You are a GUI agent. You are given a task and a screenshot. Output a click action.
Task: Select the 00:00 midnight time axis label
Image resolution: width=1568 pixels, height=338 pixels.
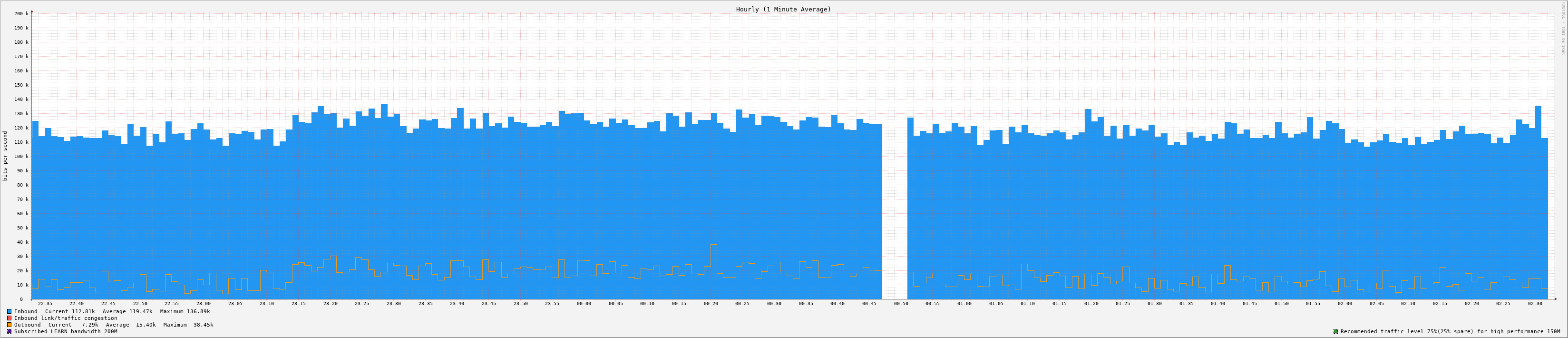tap(583, 303)
